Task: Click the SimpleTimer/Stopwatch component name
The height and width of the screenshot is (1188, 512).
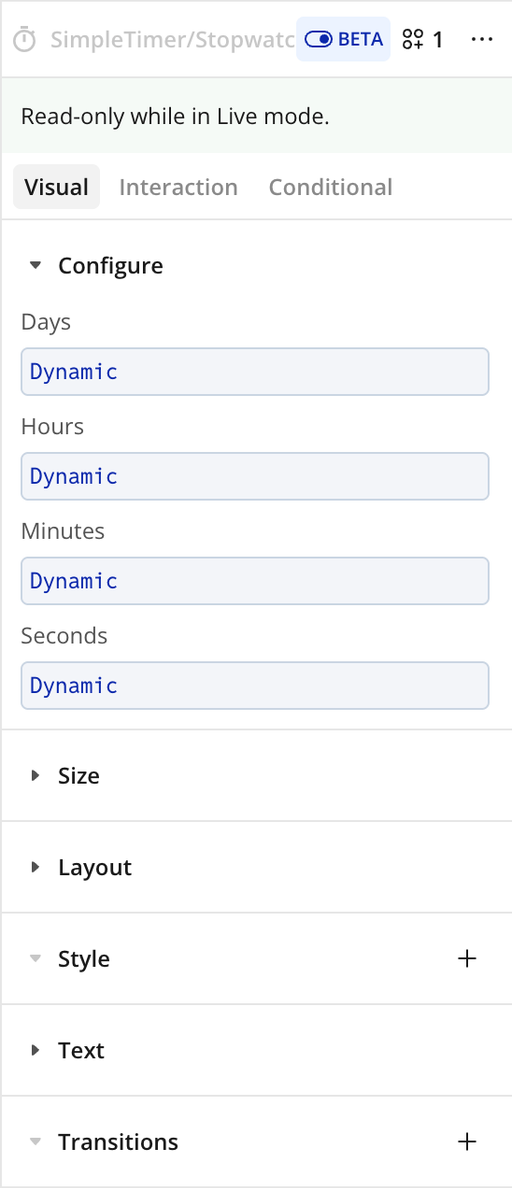Action: [x=172, y=39]
